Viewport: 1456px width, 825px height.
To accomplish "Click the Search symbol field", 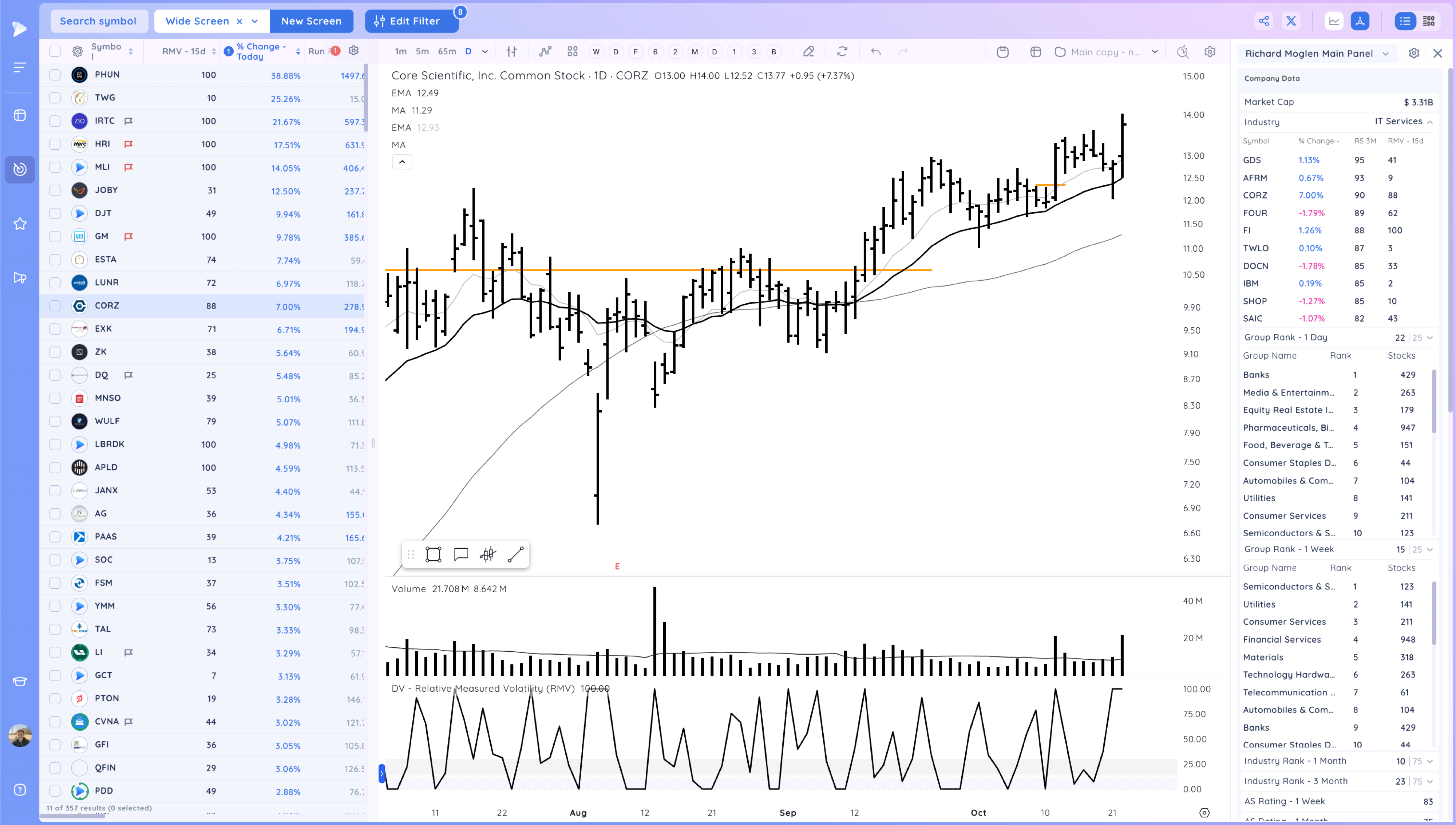I will (x=99, y=21).
